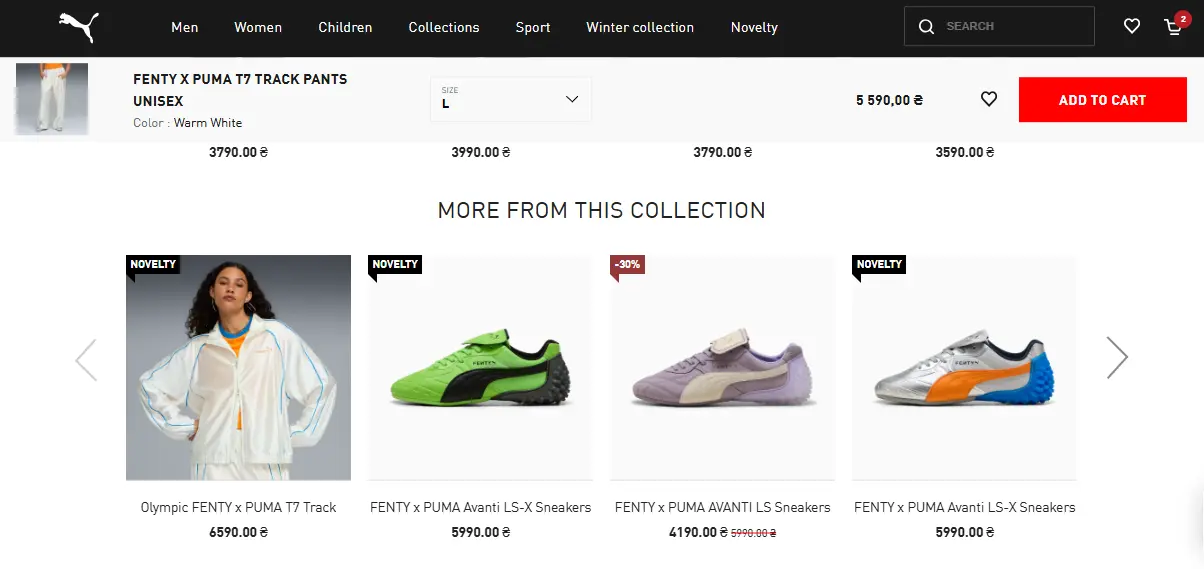This screenshot has height=569, width=1204.
Task: Click the search magnifier icon
Action: click(x=926, y=26)
